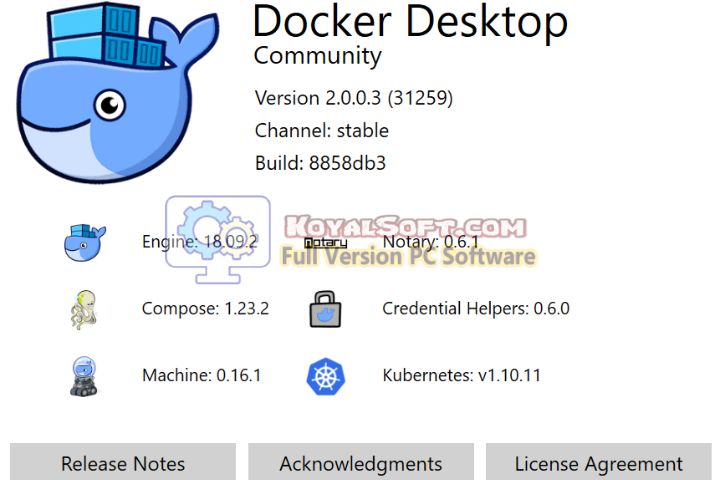
Task: Click the Kubernetes: v1.10.11 version text
Action: tap(461, 375)
